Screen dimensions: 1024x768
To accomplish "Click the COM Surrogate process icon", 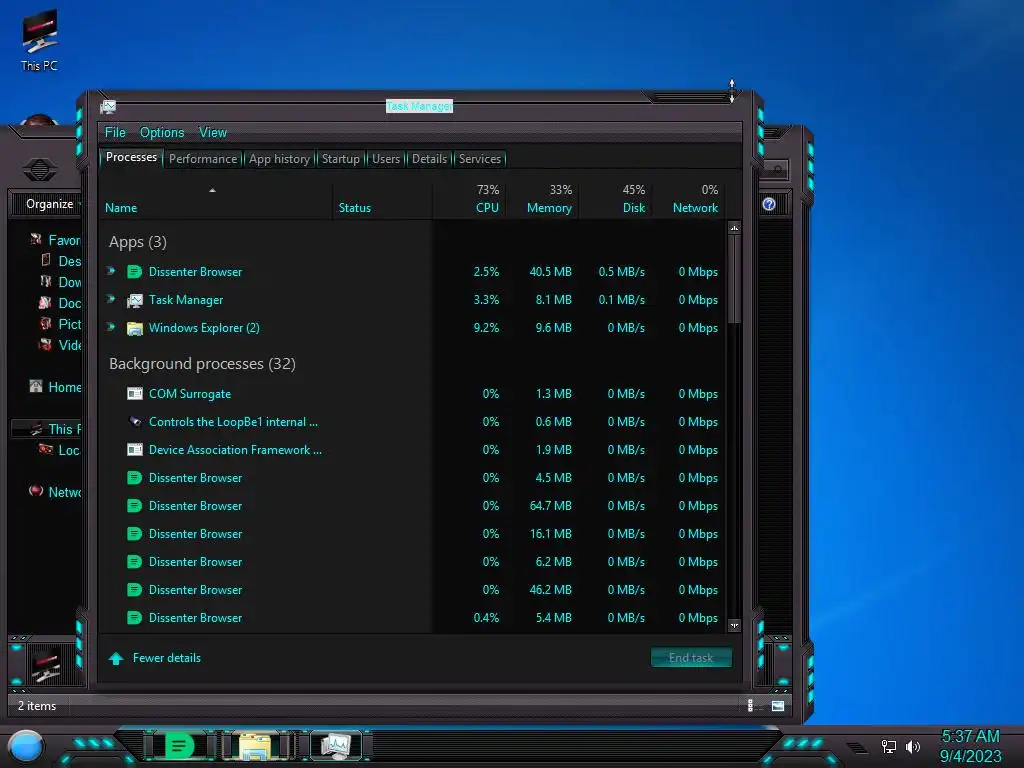I will (135, 394).
